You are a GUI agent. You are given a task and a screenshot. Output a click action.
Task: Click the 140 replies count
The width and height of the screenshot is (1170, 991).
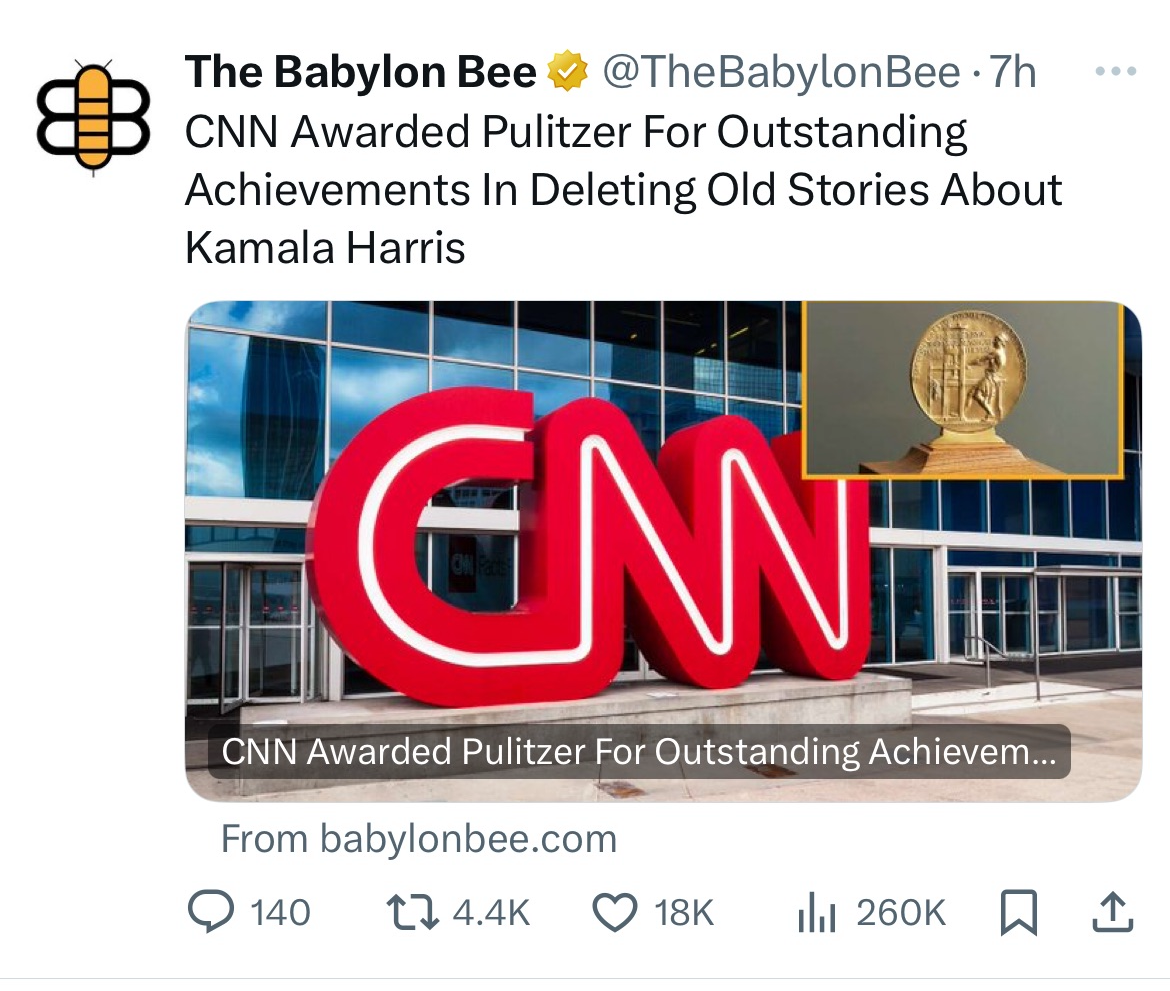point(280,912)
